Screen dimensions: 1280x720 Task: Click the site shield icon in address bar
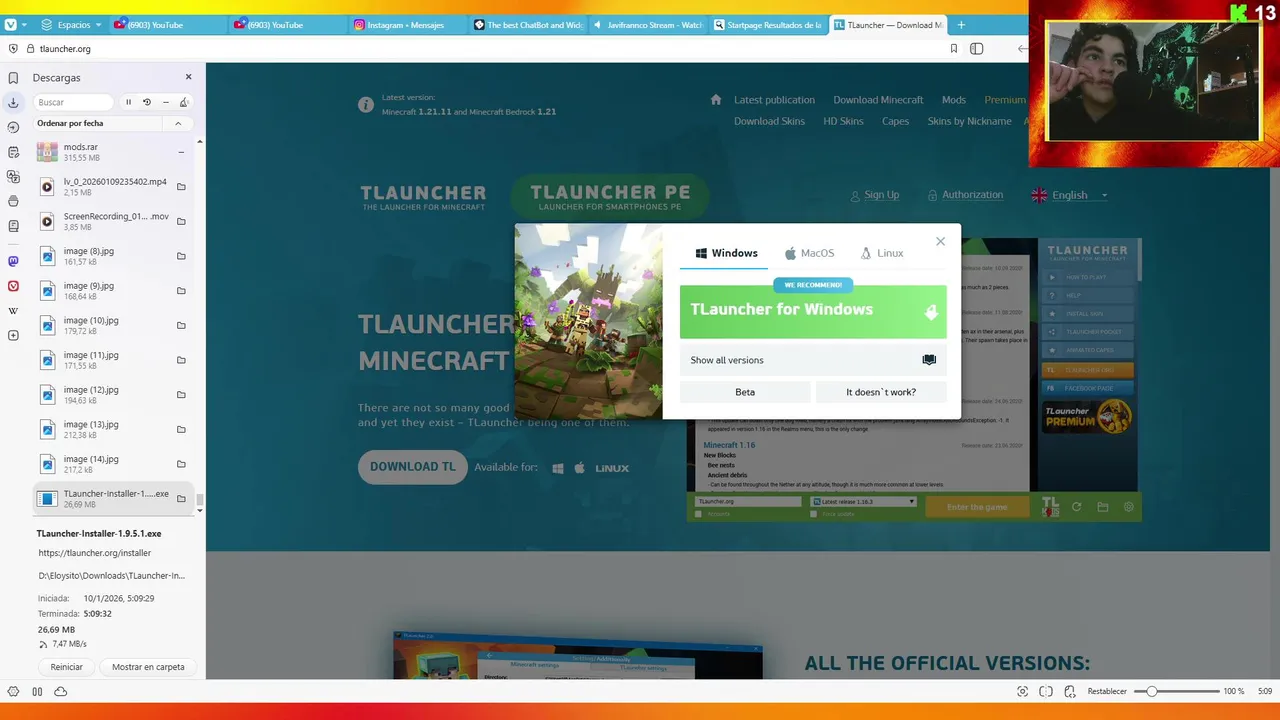[x=13, y=48]
